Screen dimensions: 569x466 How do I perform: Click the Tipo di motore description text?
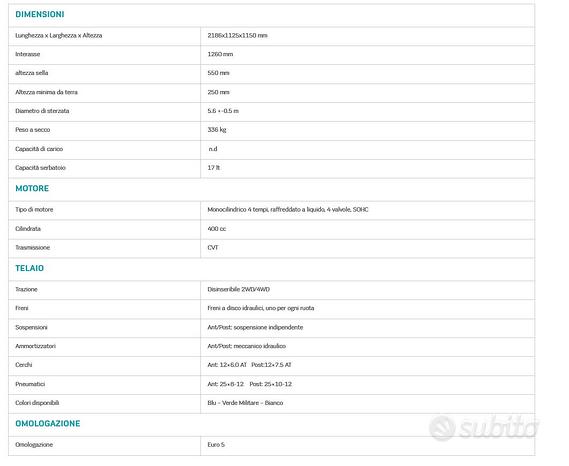click(288, 210)
